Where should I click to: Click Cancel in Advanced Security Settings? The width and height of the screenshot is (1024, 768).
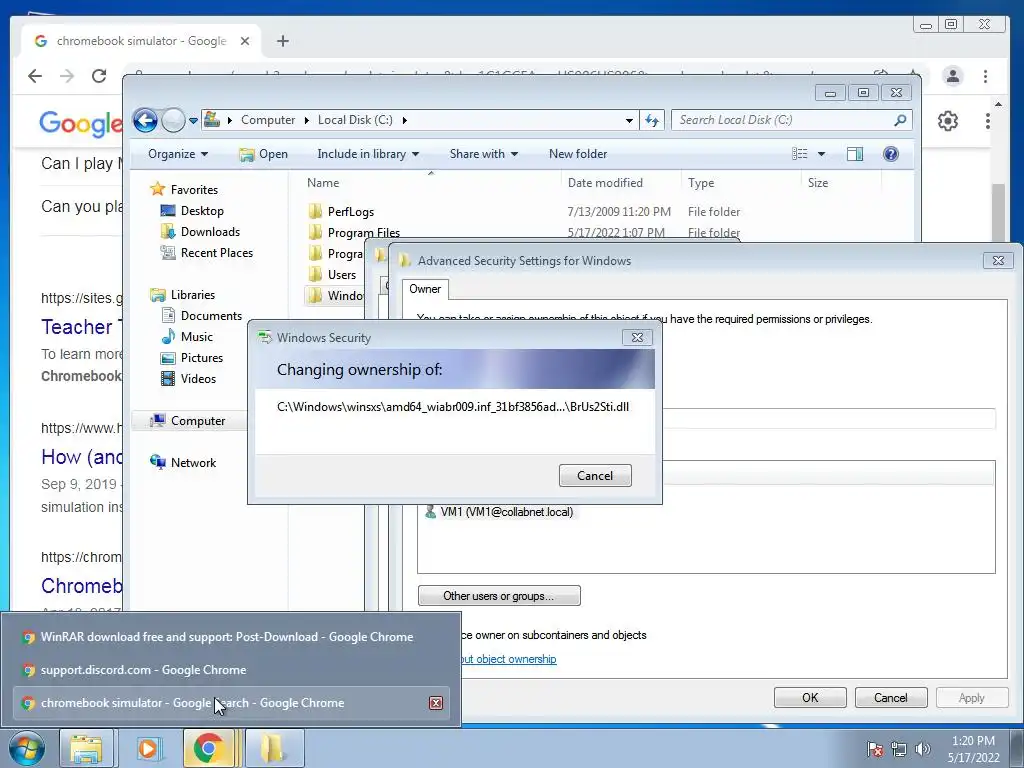[891, 697]
